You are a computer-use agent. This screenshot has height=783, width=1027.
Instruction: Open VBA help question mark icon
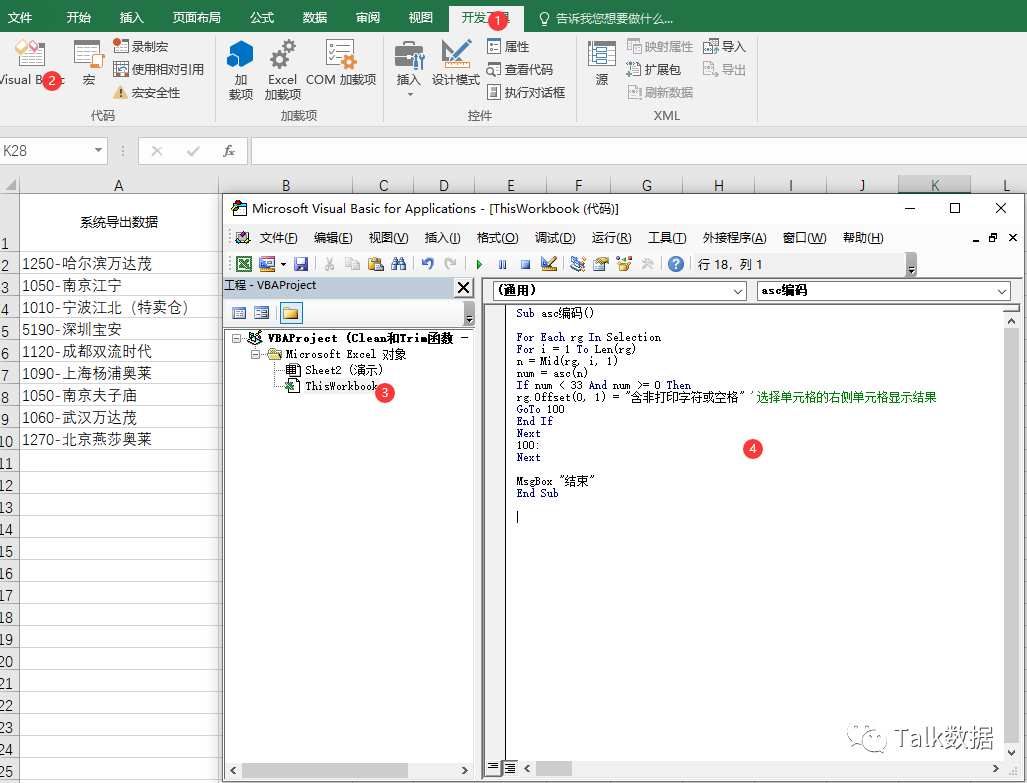point(676,264)
